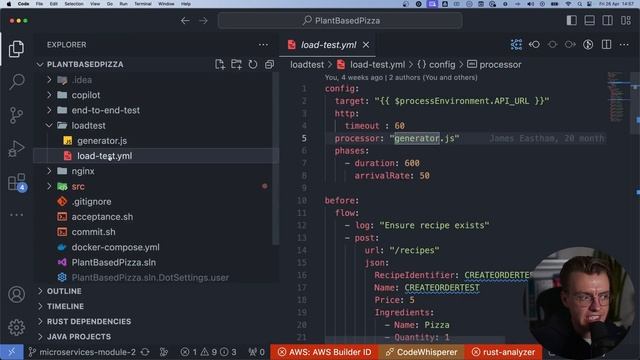Open the Source Control view
The height and width of the screenshot is (360, 640).
[16, 115]
